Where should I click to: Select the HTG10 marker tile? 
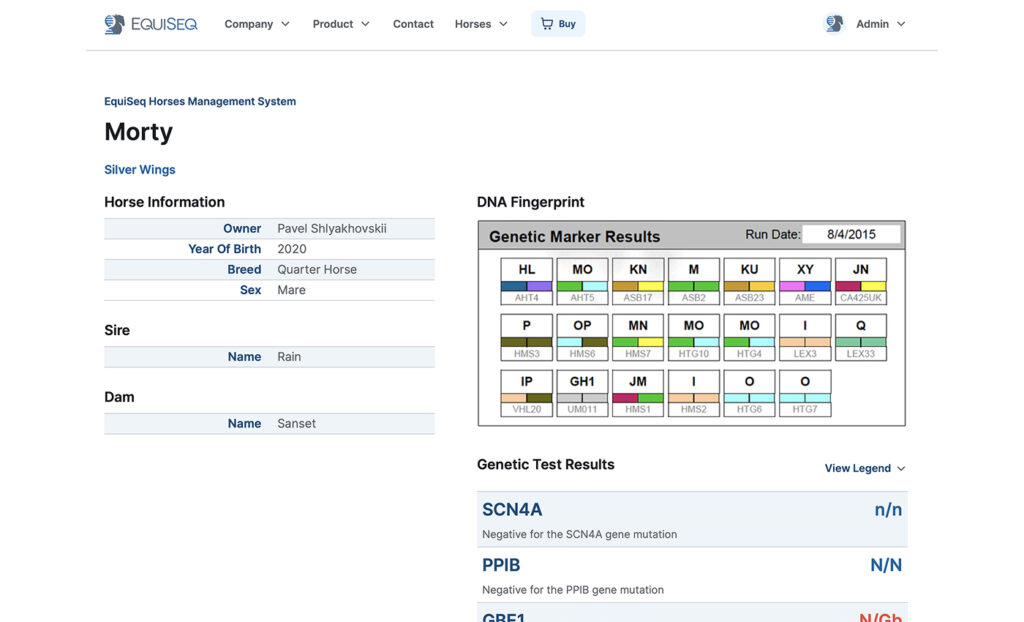694,338
